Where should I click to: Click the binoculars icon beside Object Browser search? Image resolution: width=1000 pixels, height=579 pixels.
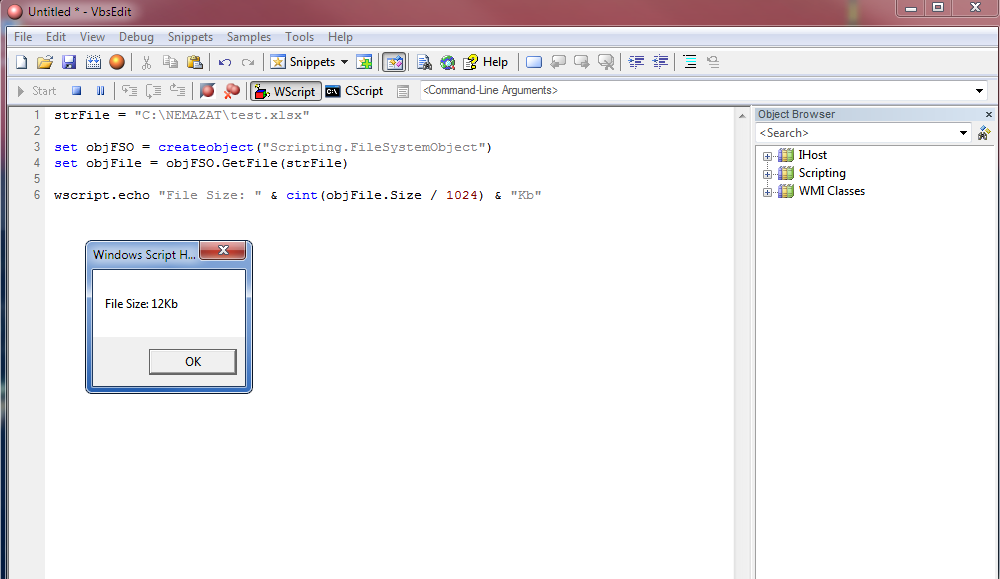[x=984, y=133]
